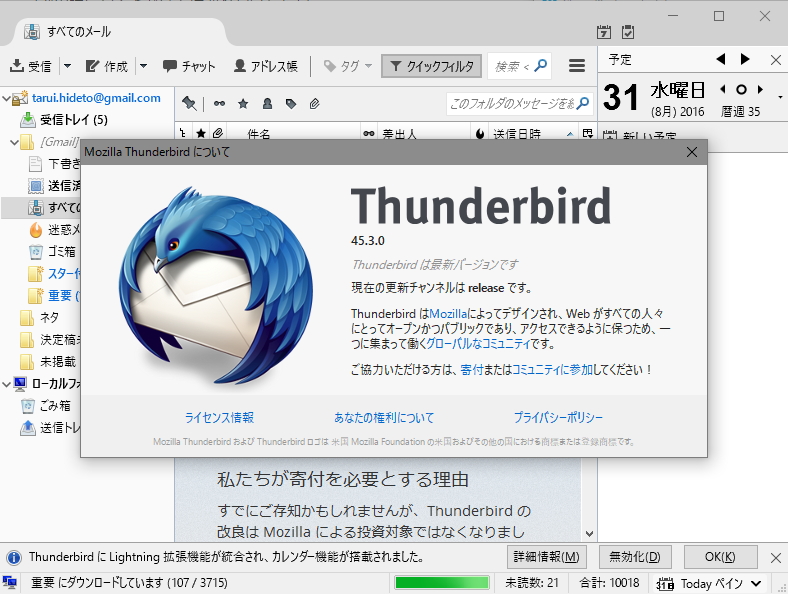Dismiss the Lightning notification bar

[775, 557]
